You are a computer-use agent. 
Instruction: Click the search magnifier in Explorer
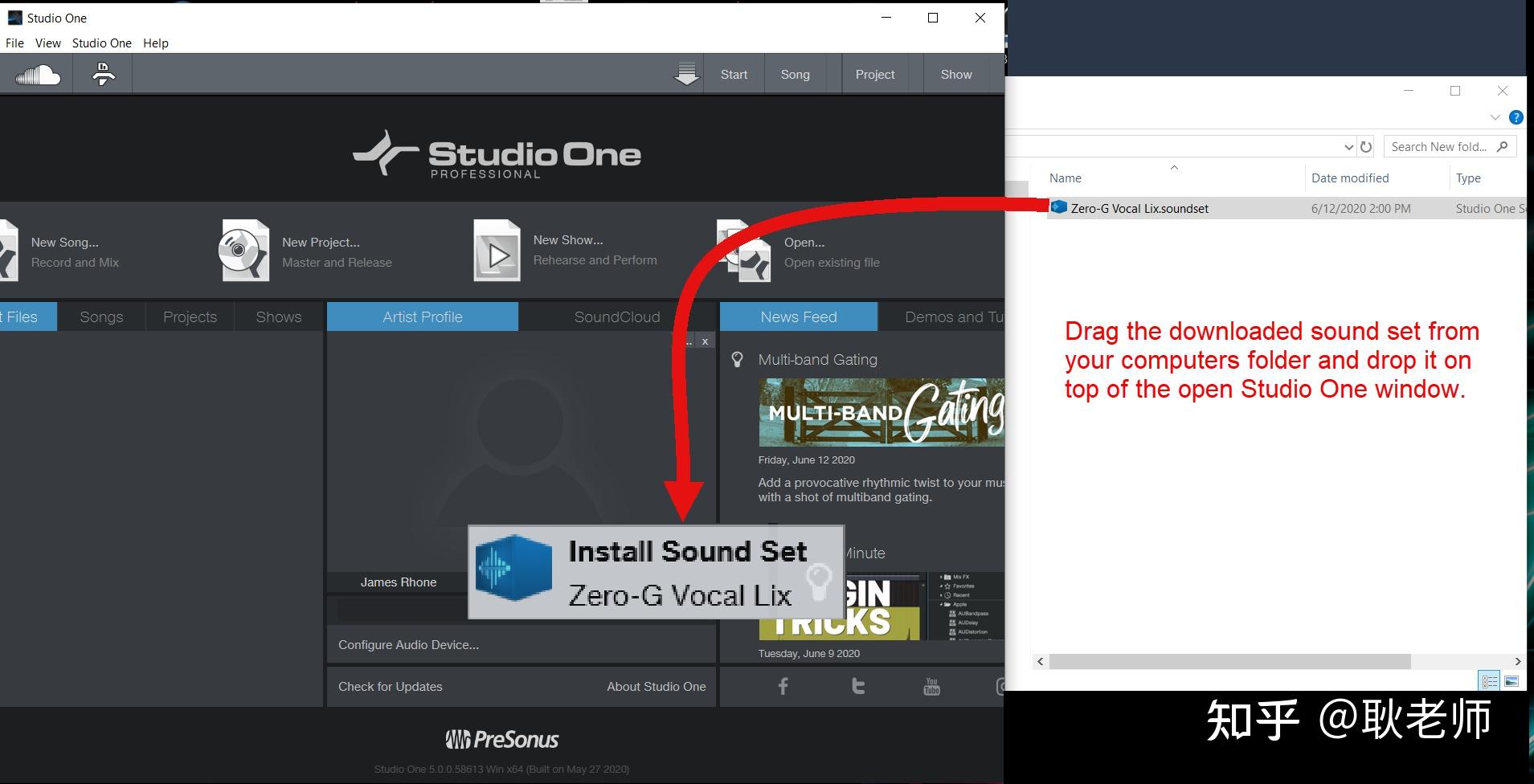(1503, 146)
